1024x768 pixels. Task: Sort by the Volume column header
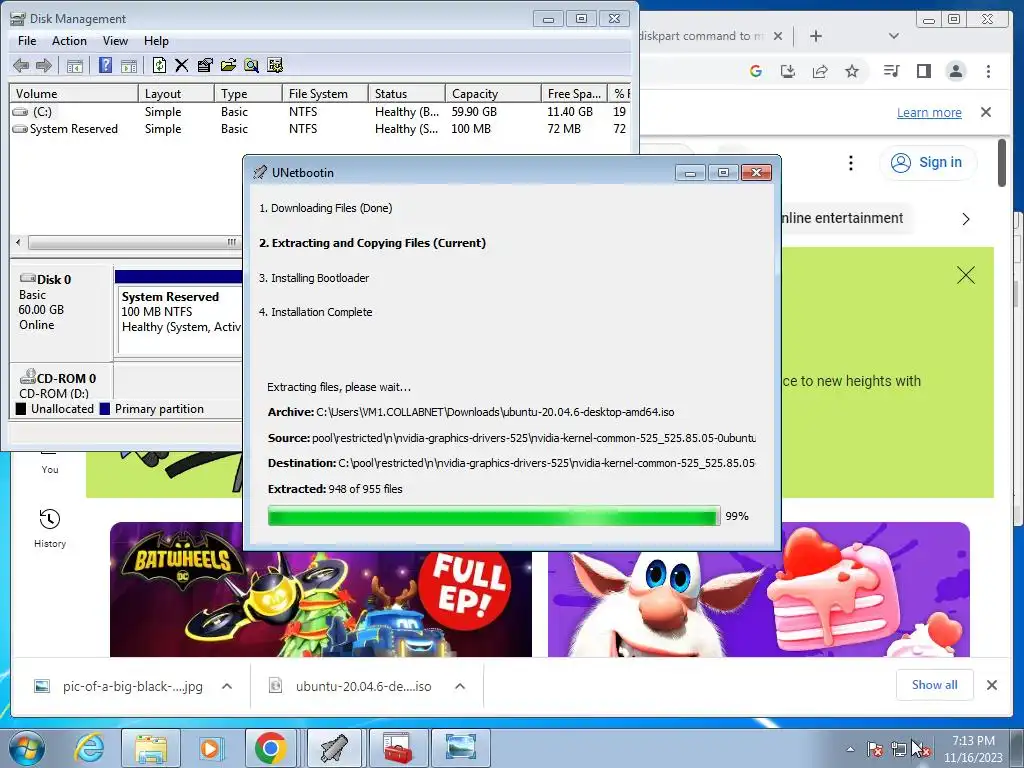pyautogui.click(x=74, y=93)
